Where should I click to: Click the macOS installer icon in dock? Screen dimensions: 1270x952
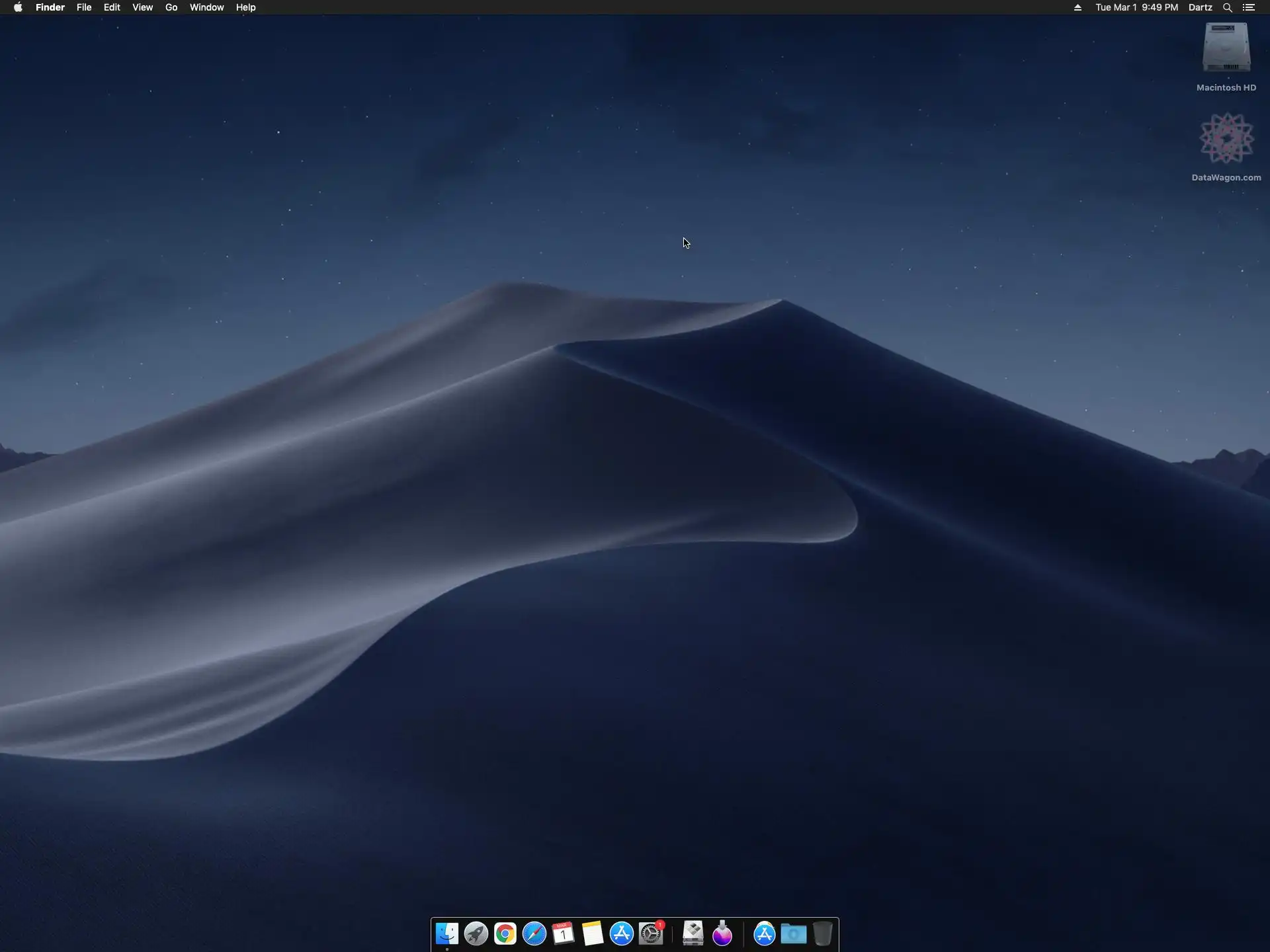click(x=722, y=933)
